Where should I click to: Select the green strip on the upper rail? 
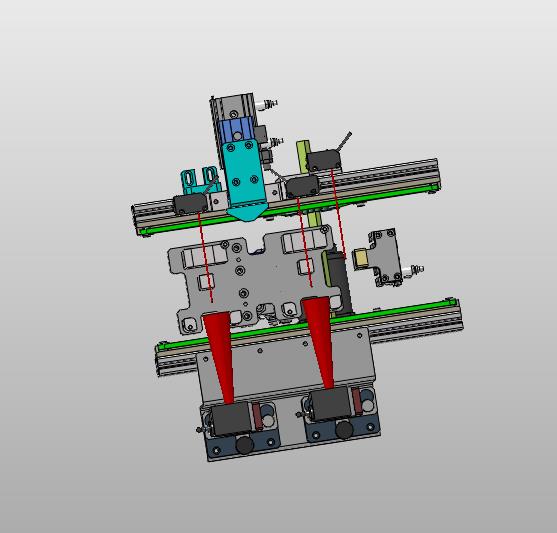pos(291,209)
